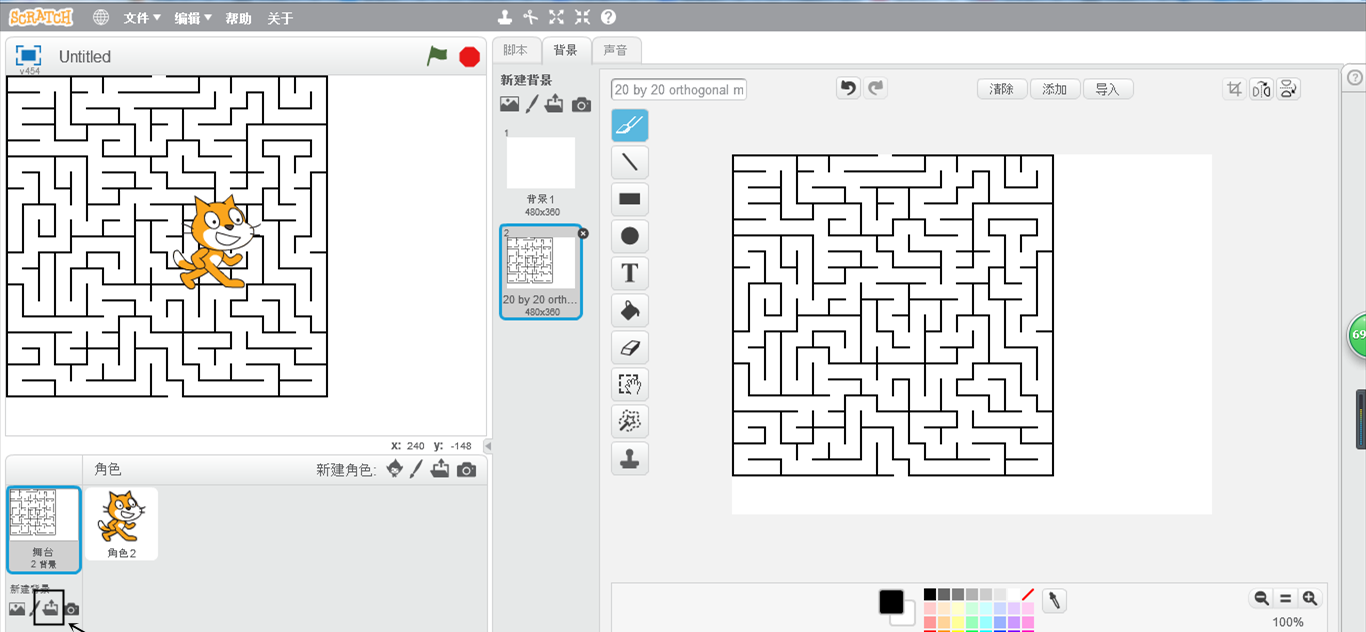
Task: Open the 关于 menu item
Action: pos(281,18)
